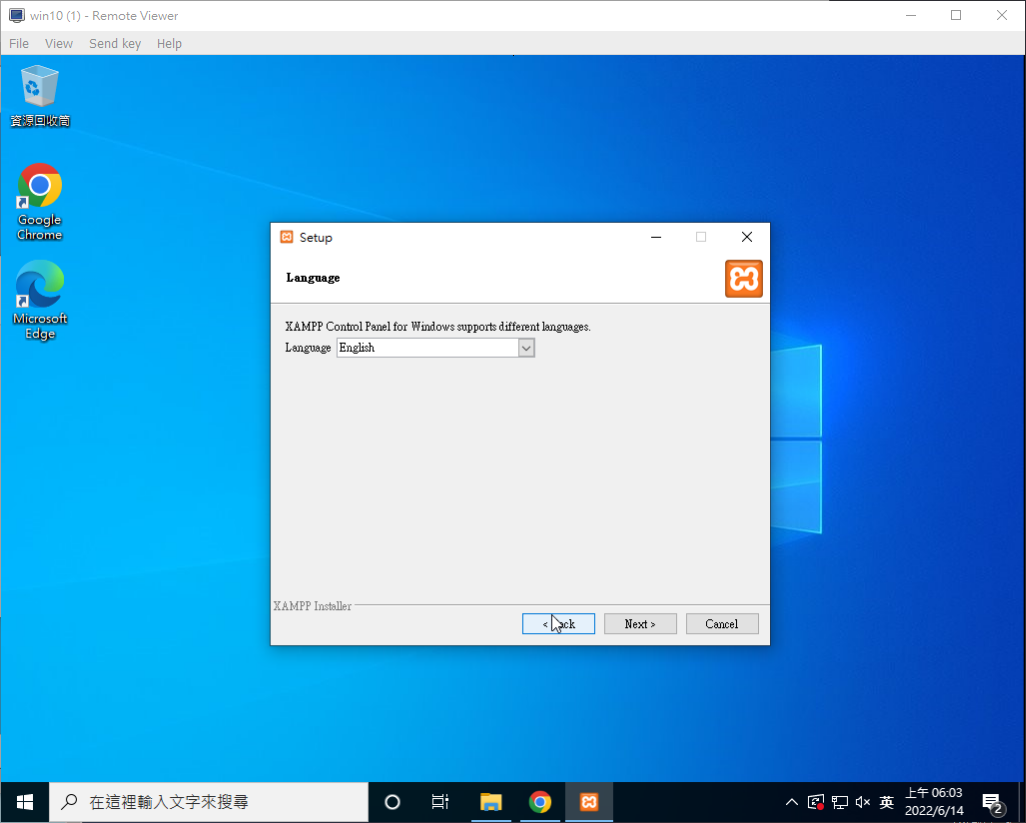Click the Cortana circle icon
The width and height of the screenshot is (1026, 823).
point(392,802)
